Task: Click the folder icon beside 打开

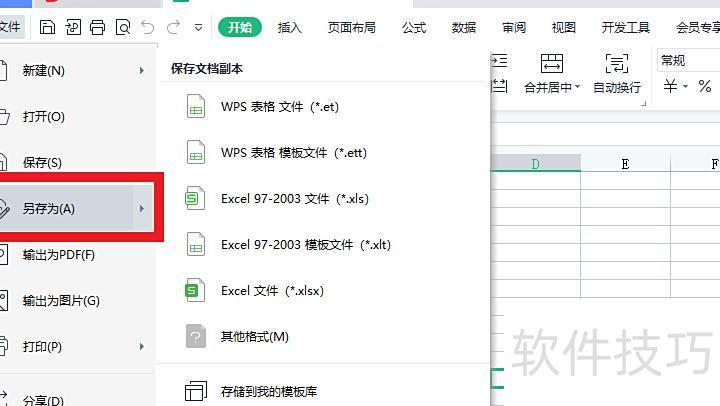Action: coord(4,117)
